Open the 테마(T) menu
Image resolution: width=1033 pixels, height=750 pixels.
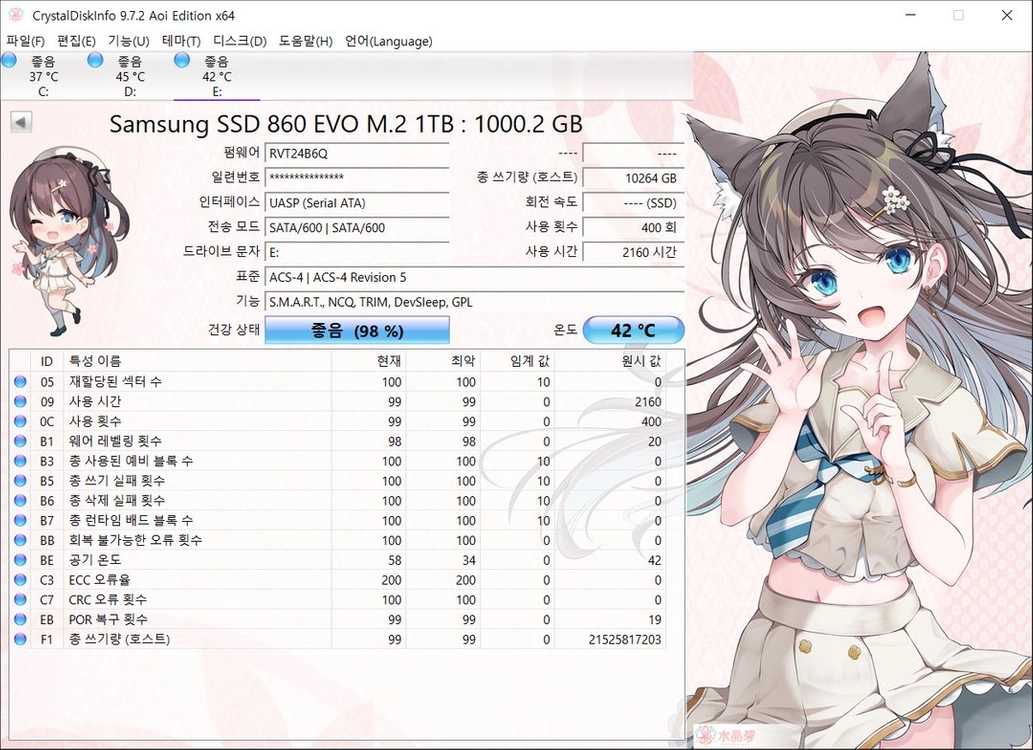pos(181,41)
